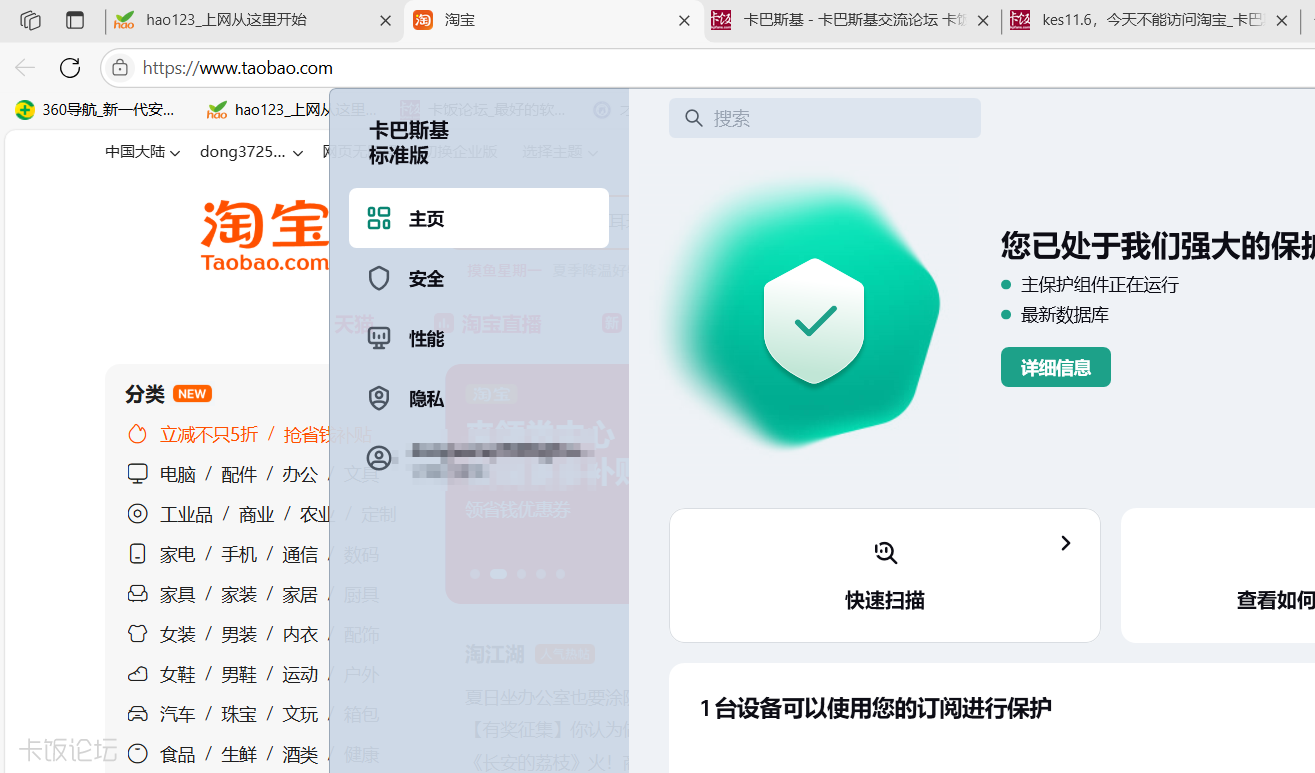Image resolution: width=1315 pixels, height=773 pixels.
Task: Open the 家具 category
Action: point(178,594)
